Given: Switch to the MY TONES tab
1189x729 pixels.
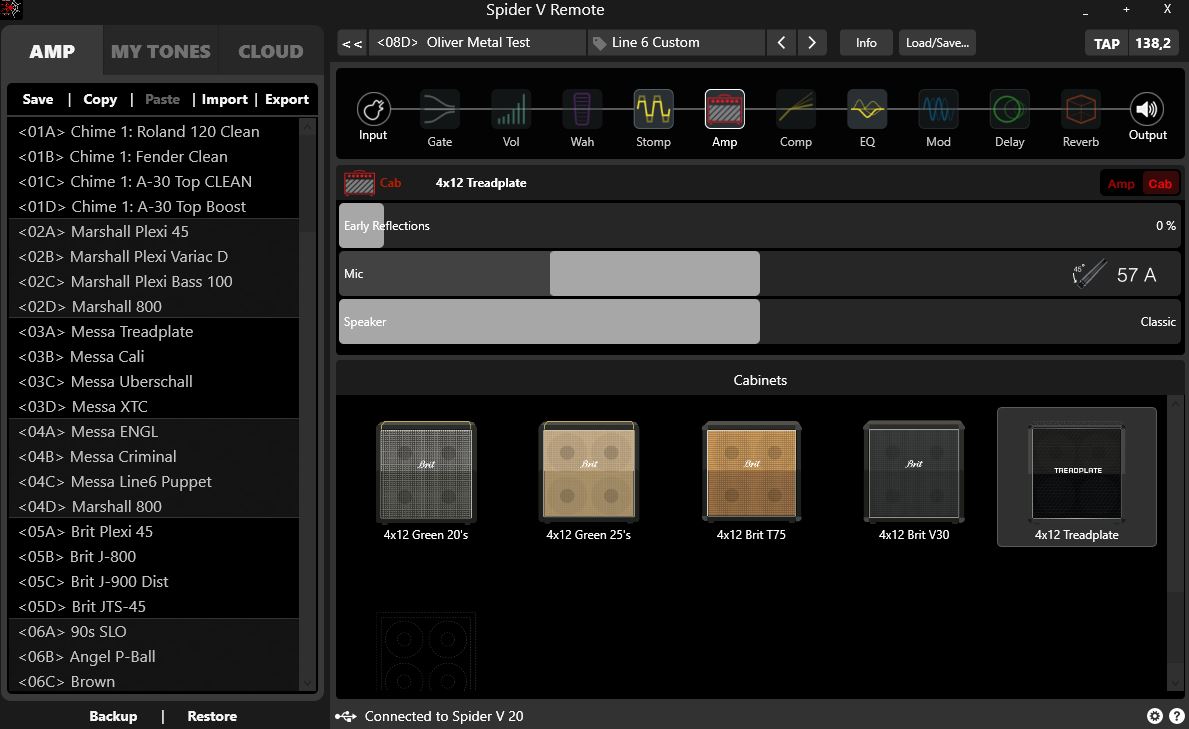Looking at the screenshot, I should 161,51.
